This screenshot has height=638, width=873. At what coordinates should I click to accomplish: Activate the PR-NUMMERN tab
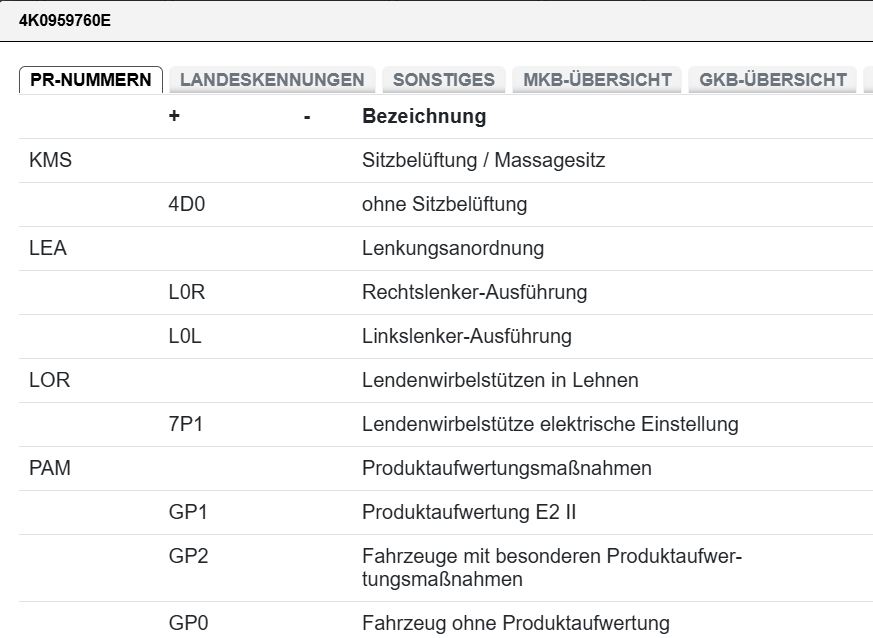(91, 80)
